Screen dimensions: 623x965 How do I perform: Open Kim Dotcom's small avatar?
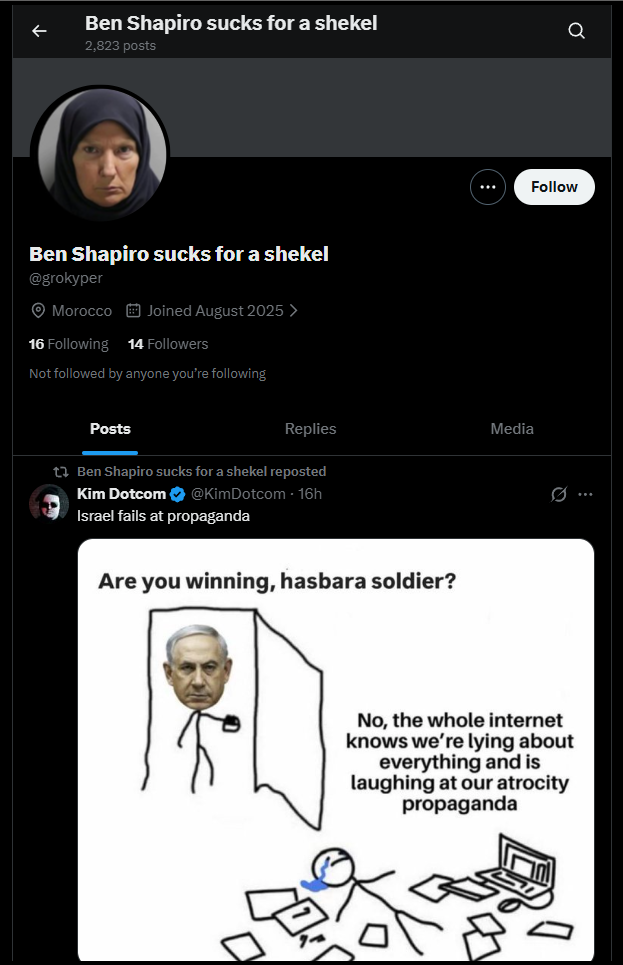(x=49, y=504)
